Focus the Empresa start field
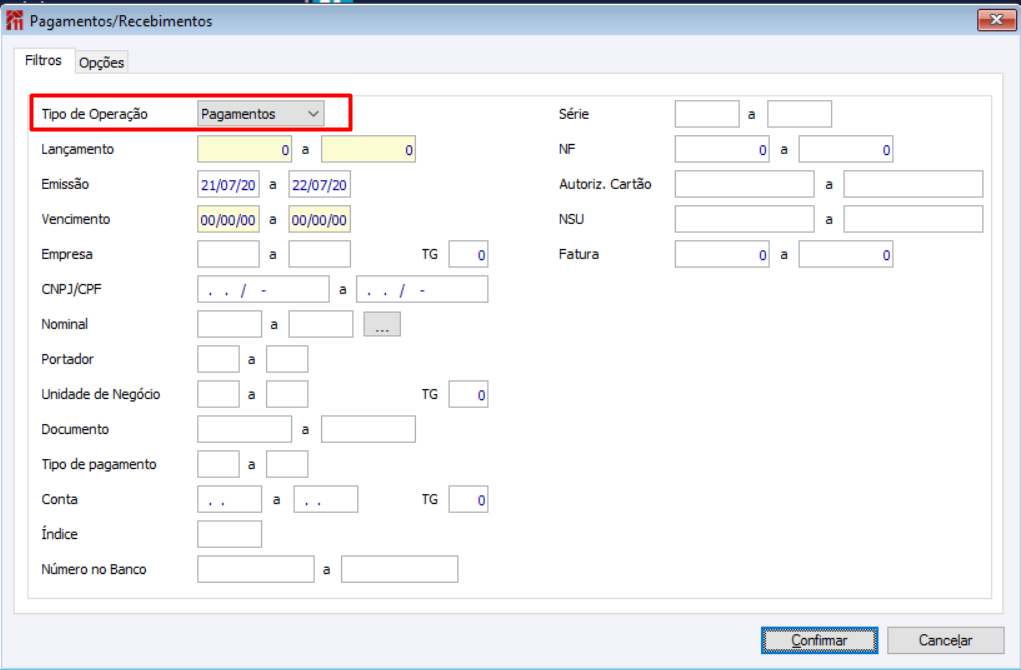Screen dimensions: 1021x670 (228, 255)
